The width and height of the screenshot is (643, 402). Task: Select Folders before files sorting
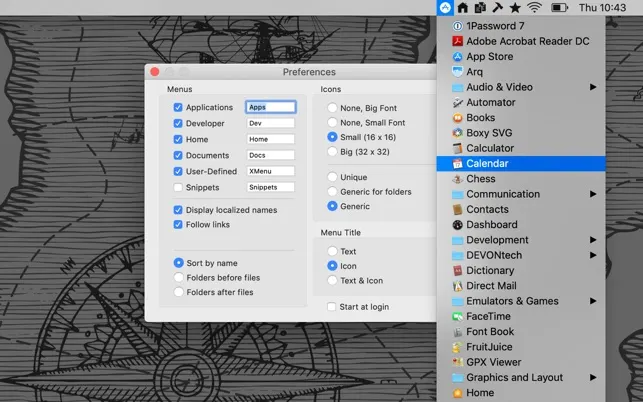[x=178, y=277]
